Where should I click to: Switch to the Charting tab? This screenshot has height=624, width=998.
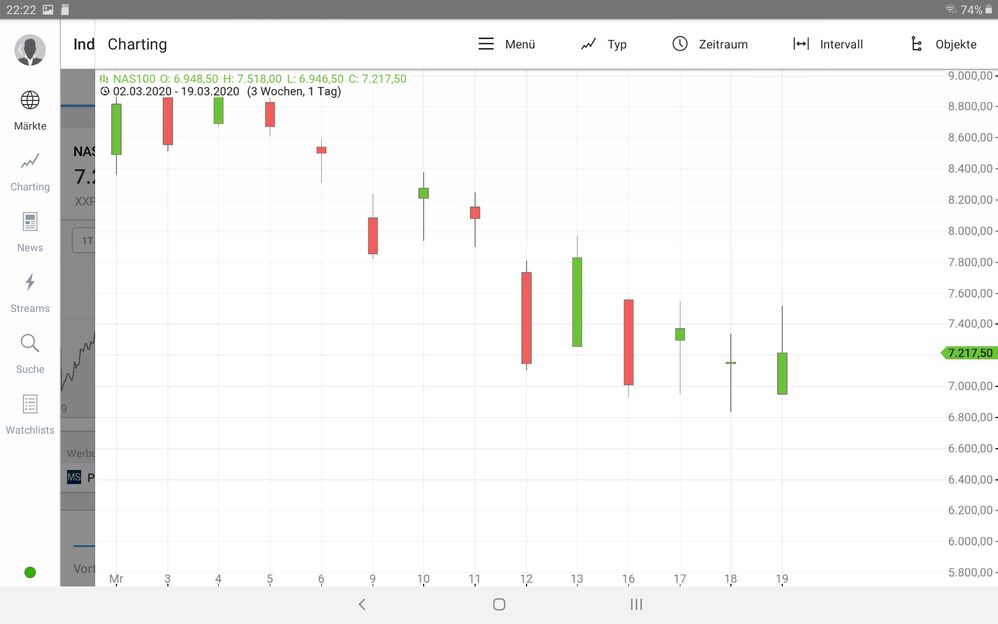pos(137,44)
